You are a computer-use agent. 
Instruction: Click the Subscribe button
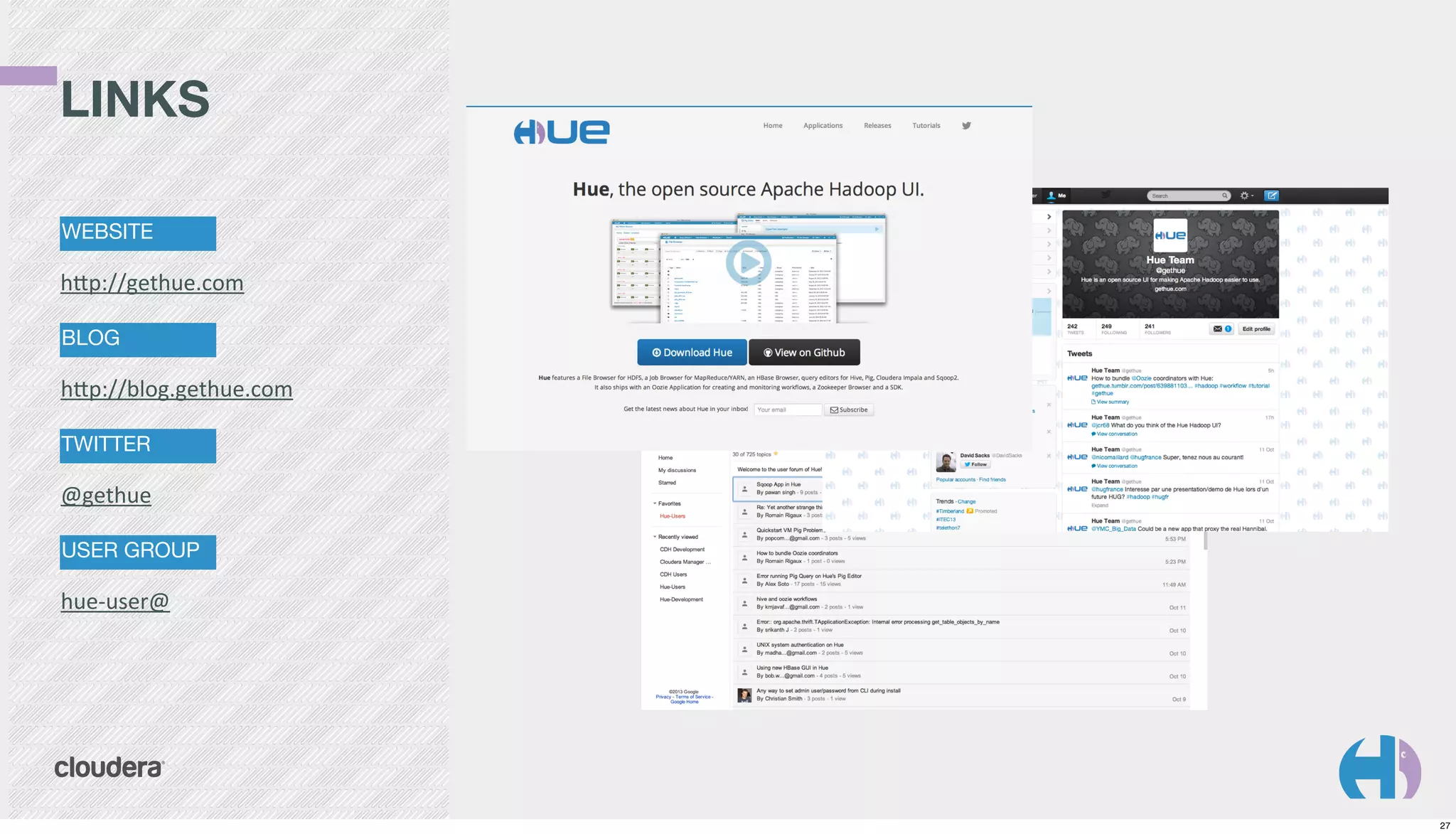click(849, 410)
